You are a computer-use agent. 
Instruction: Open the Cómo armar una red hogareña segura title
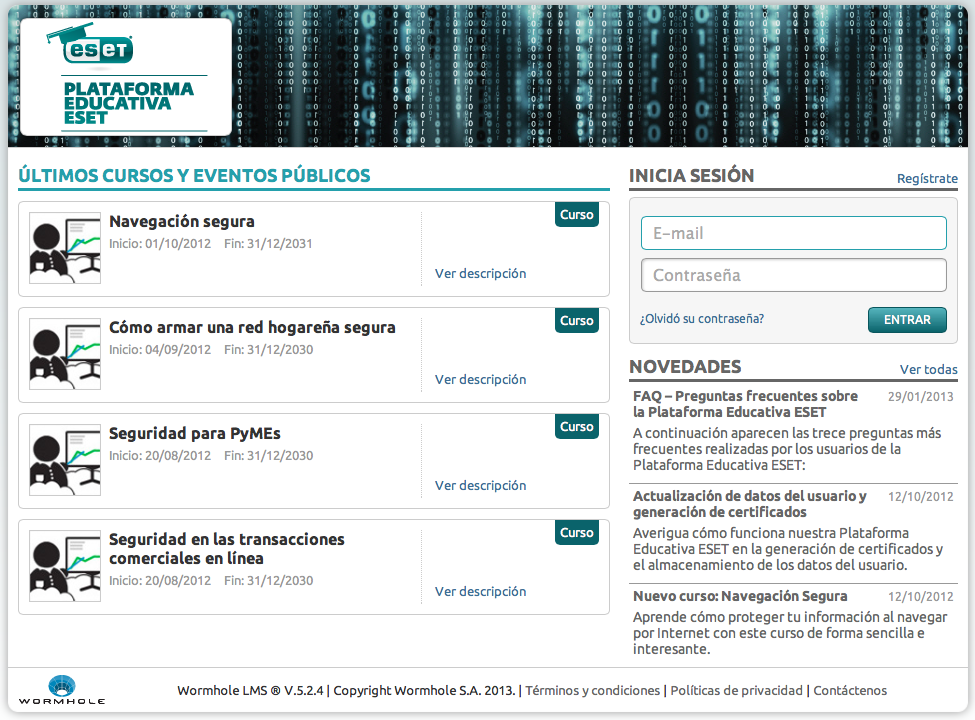(252, 328)
